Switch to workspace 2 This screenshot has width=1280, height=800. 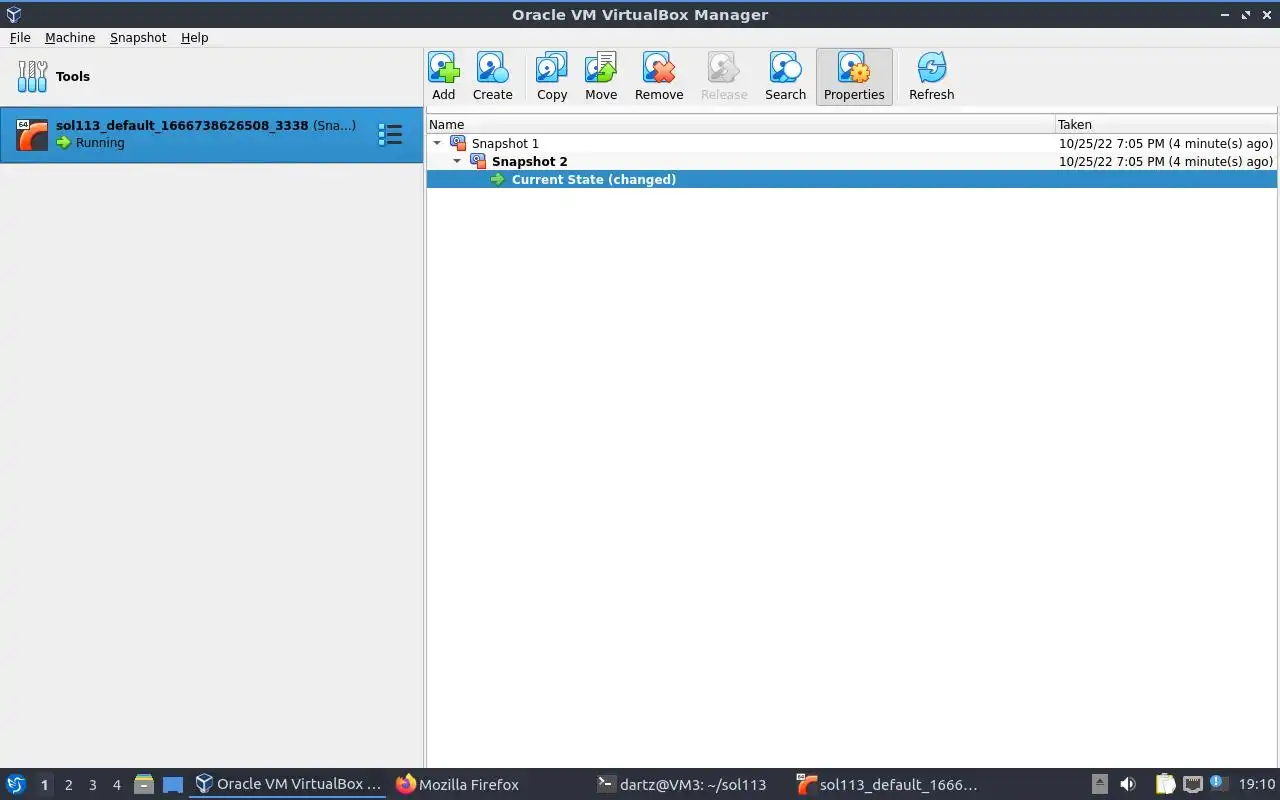click(68, 785)
